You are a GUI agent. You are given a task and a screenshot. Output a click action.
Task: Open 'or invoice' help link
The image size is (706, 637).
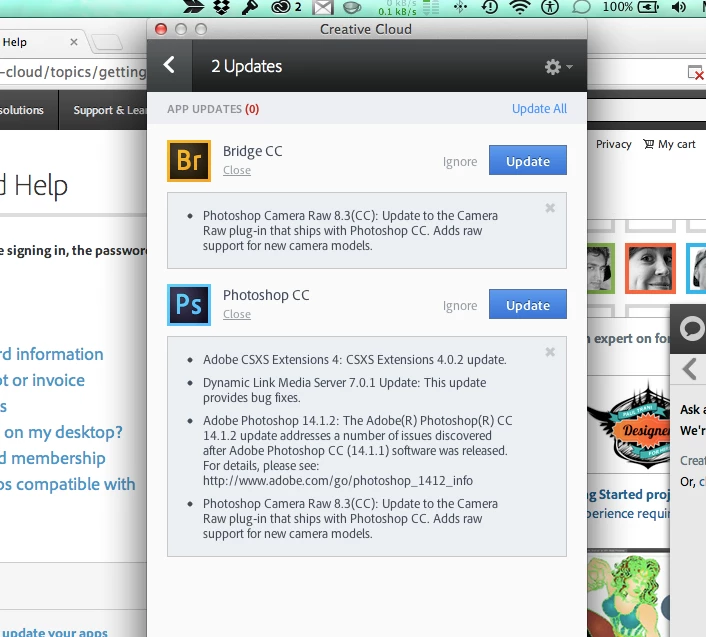[42, 380]
